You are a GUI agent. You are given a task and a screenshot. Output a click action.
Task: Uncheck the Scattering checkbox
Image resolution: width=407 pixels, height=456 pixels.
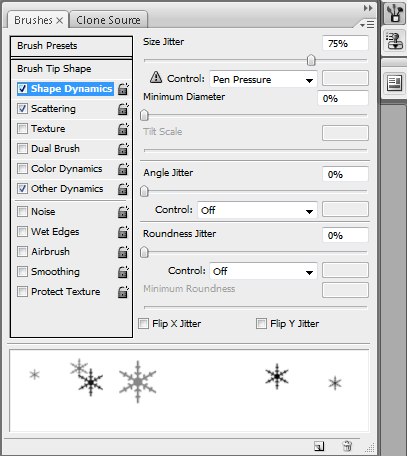22,109
